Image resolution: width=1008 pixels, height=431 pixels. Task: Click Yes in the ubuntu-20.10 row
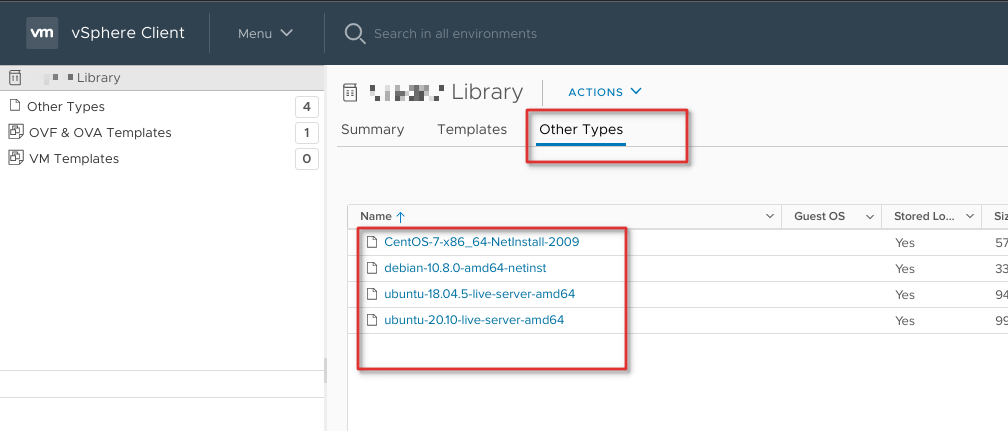click(x=904, y=320)
